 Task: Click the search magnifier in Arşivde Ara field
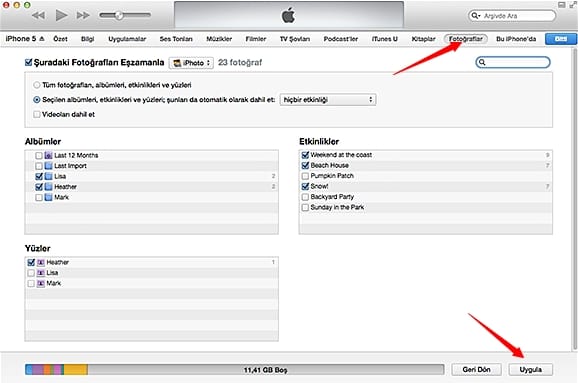pos(474,15)
